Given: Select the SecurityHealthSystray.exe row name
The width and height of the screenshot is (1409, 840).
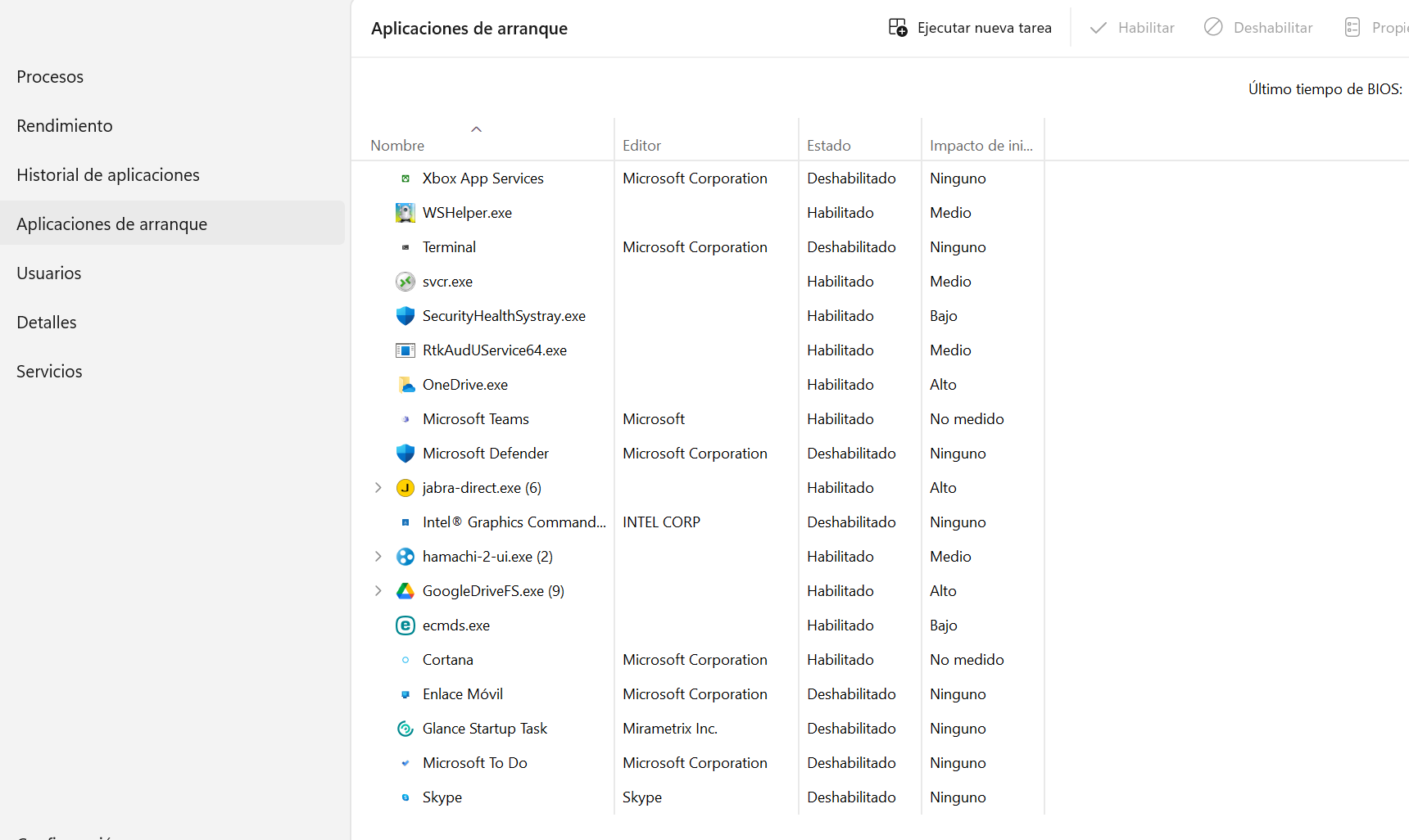Looking at the screenshot, I should (504, 316).
